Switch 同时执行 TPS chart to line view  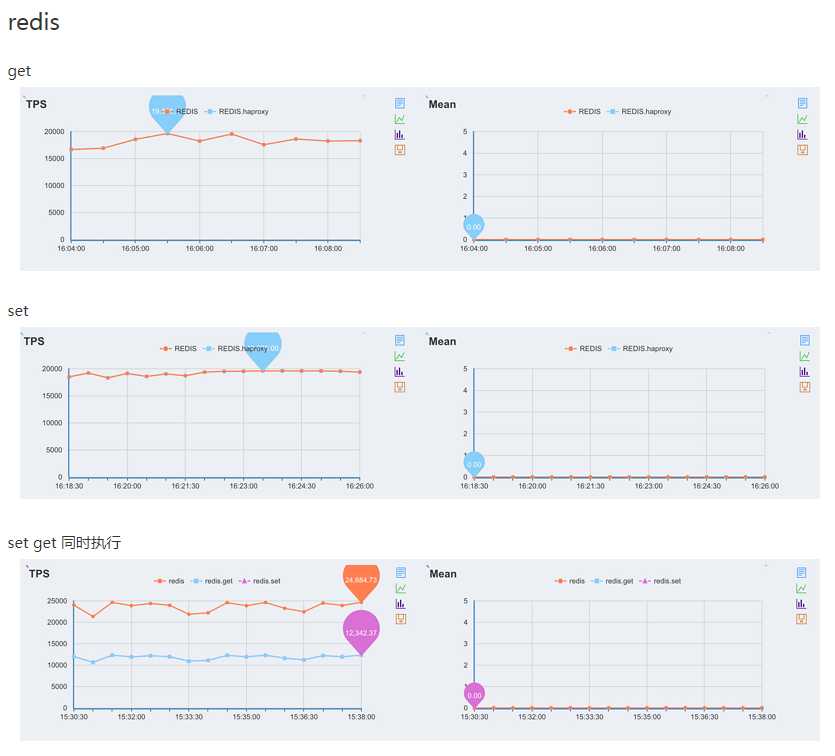coord(401,588)
